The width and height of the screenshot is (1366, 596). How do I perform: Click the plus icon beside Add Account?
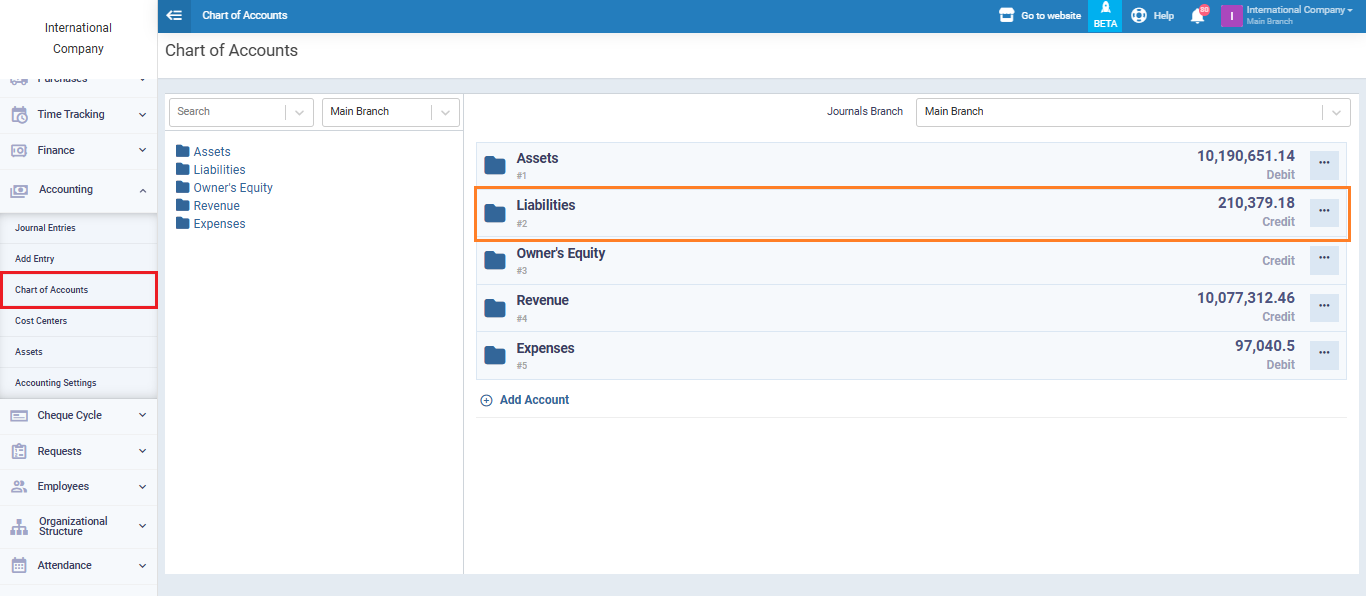pyautogui.click(x=487, y=400)
